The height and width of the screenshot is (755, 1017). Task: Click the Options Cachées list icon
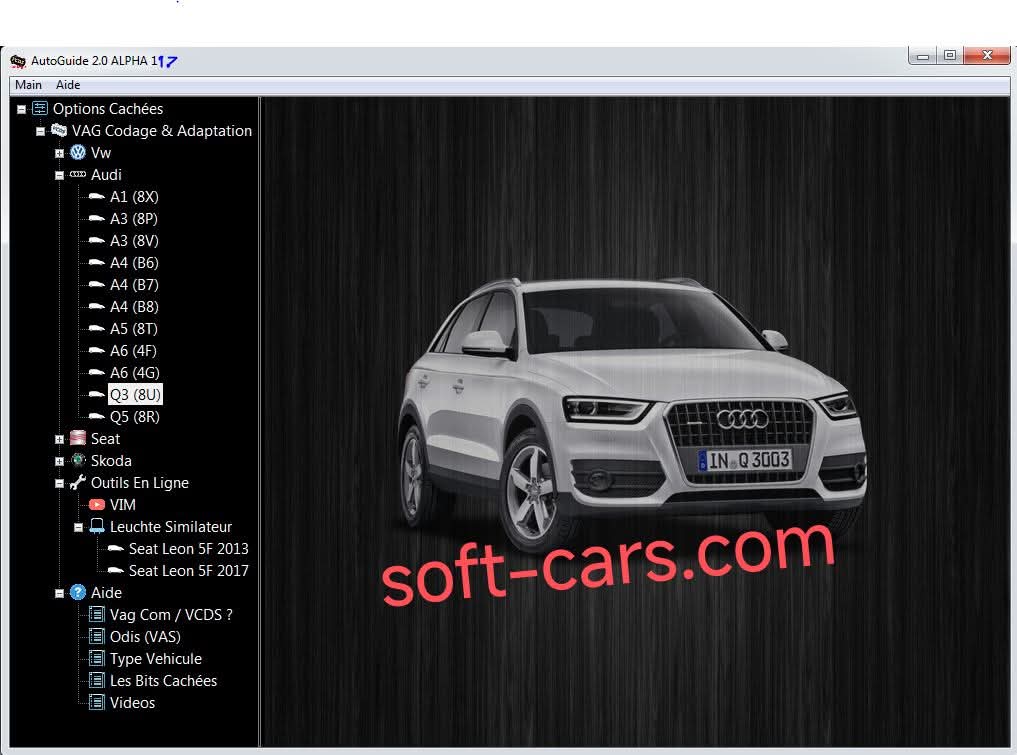(x=40, y=108)
